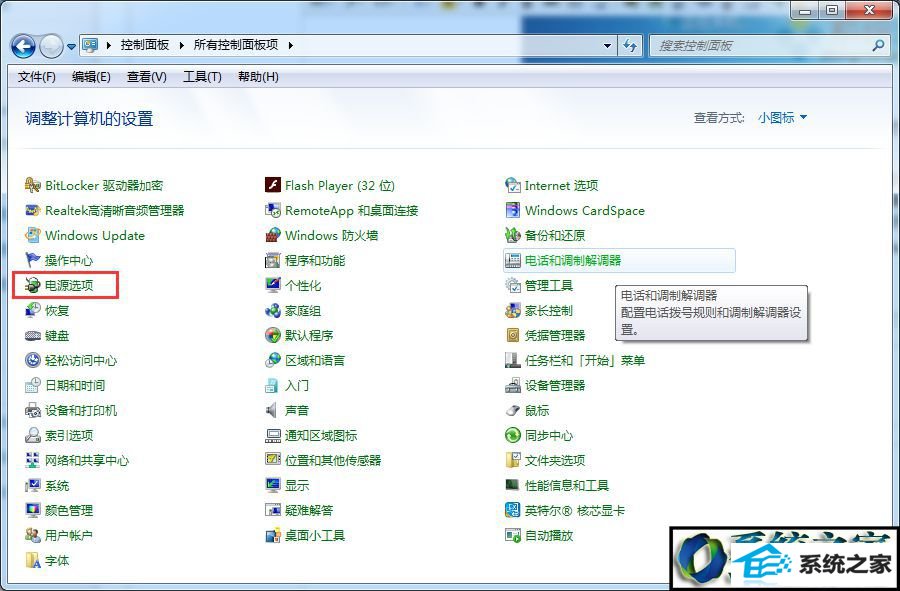Click the Windows Update icon

33,235
